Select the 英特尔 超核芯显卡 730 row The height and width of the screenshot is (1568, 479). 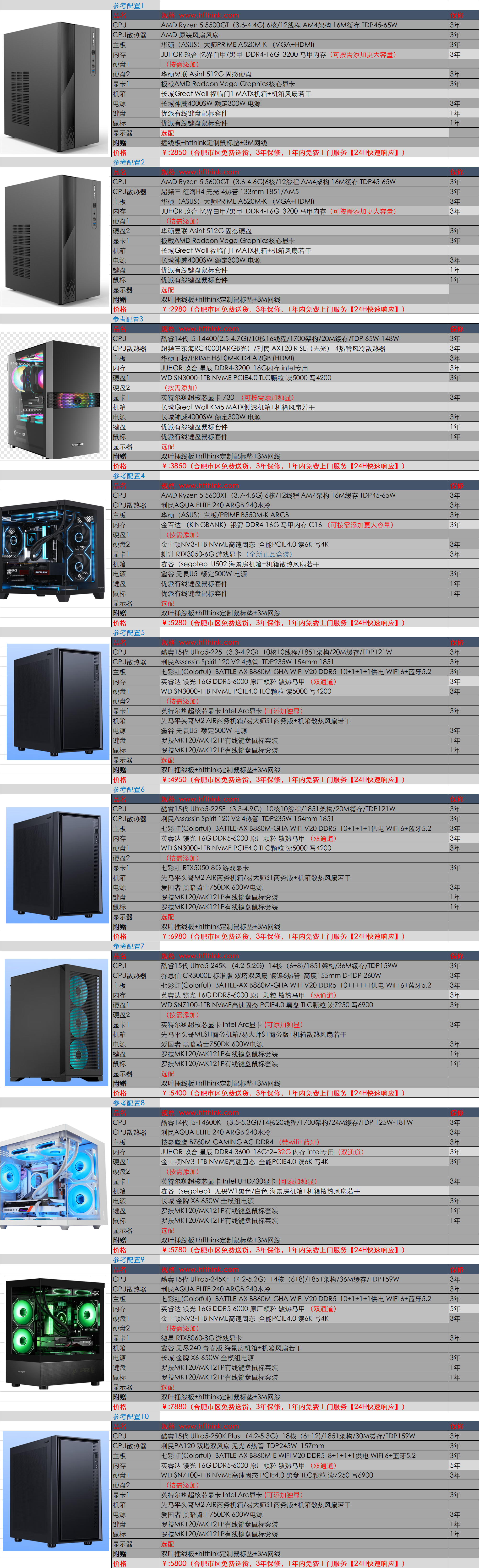coord(295,397)
